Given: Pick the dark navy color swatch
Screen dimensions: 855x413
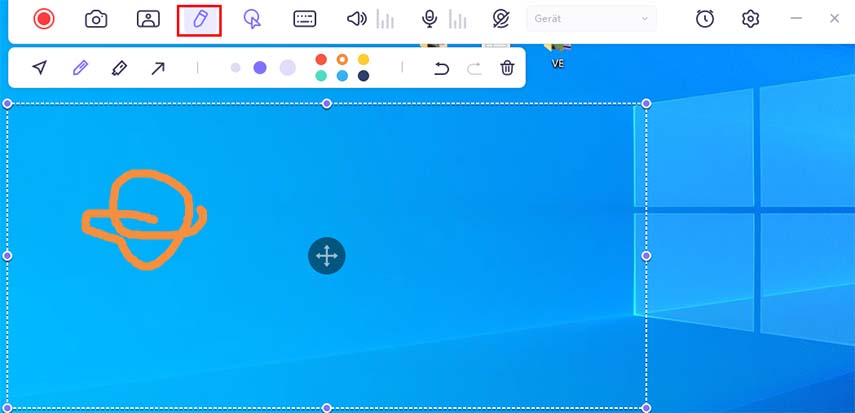Looking at the screenshot, I should coord(363,76).
